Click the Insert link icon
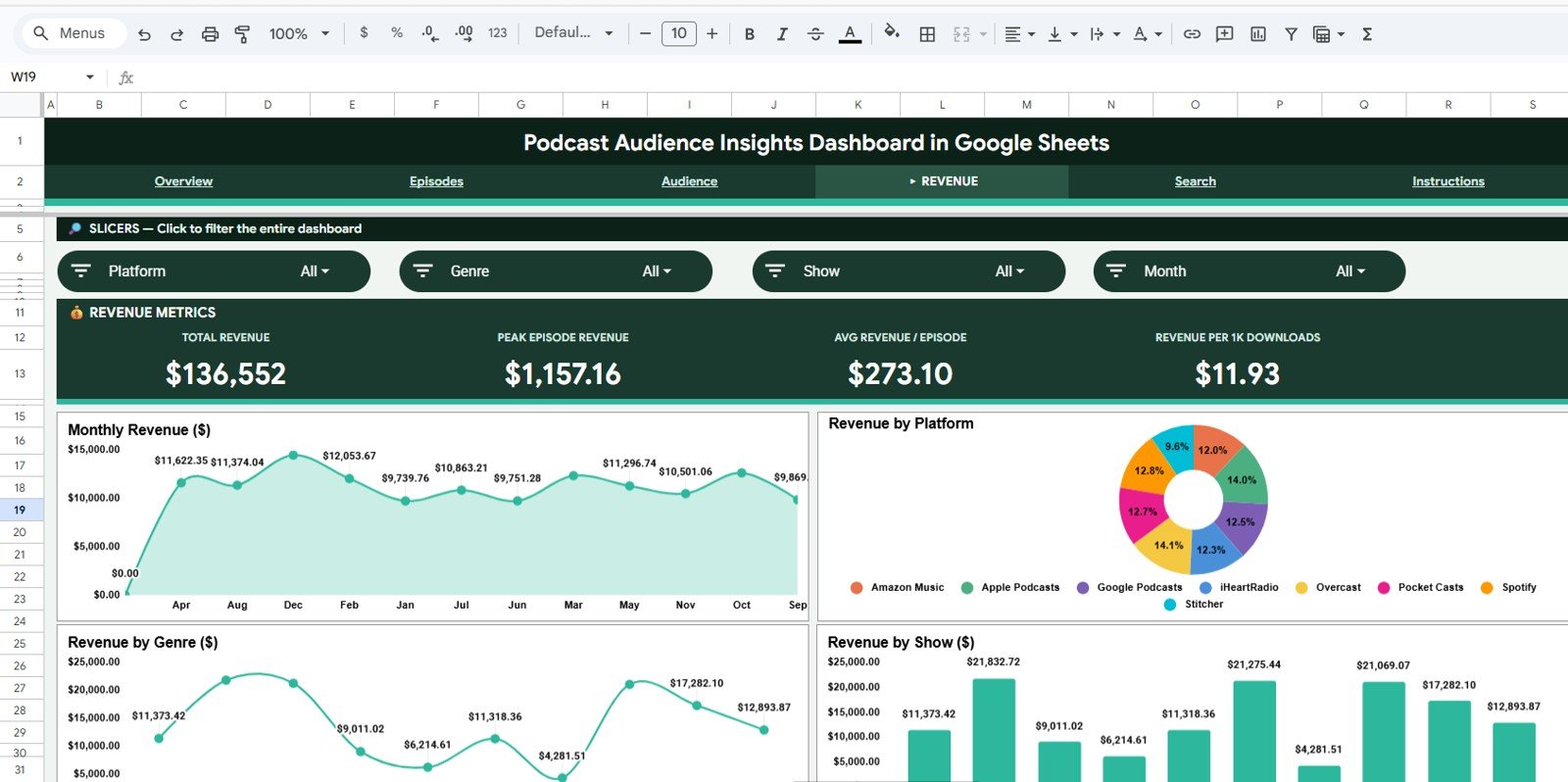The height and width of the screenshot is (782, 1568). [x=1192, y=33]
